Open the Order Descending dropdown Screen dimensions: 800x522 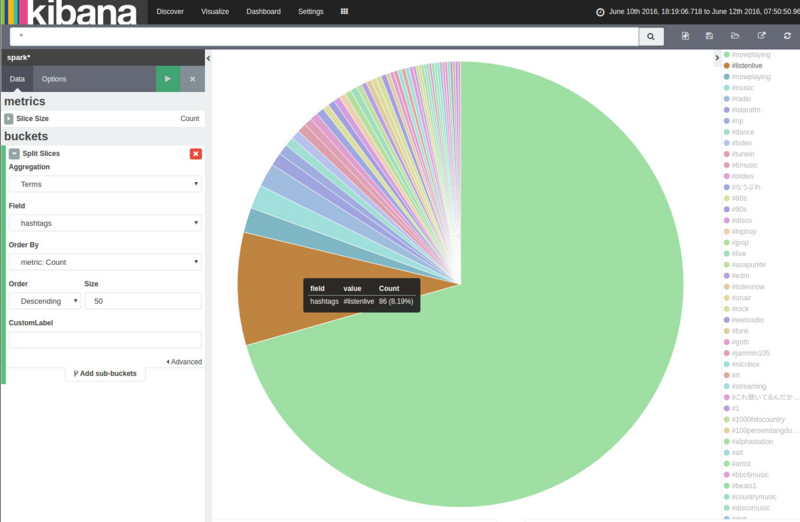click(45, 301)
